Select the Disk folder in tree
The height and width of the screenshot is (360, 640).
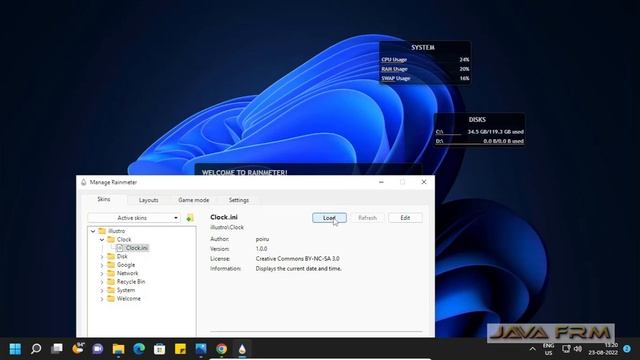coord(122,256)
